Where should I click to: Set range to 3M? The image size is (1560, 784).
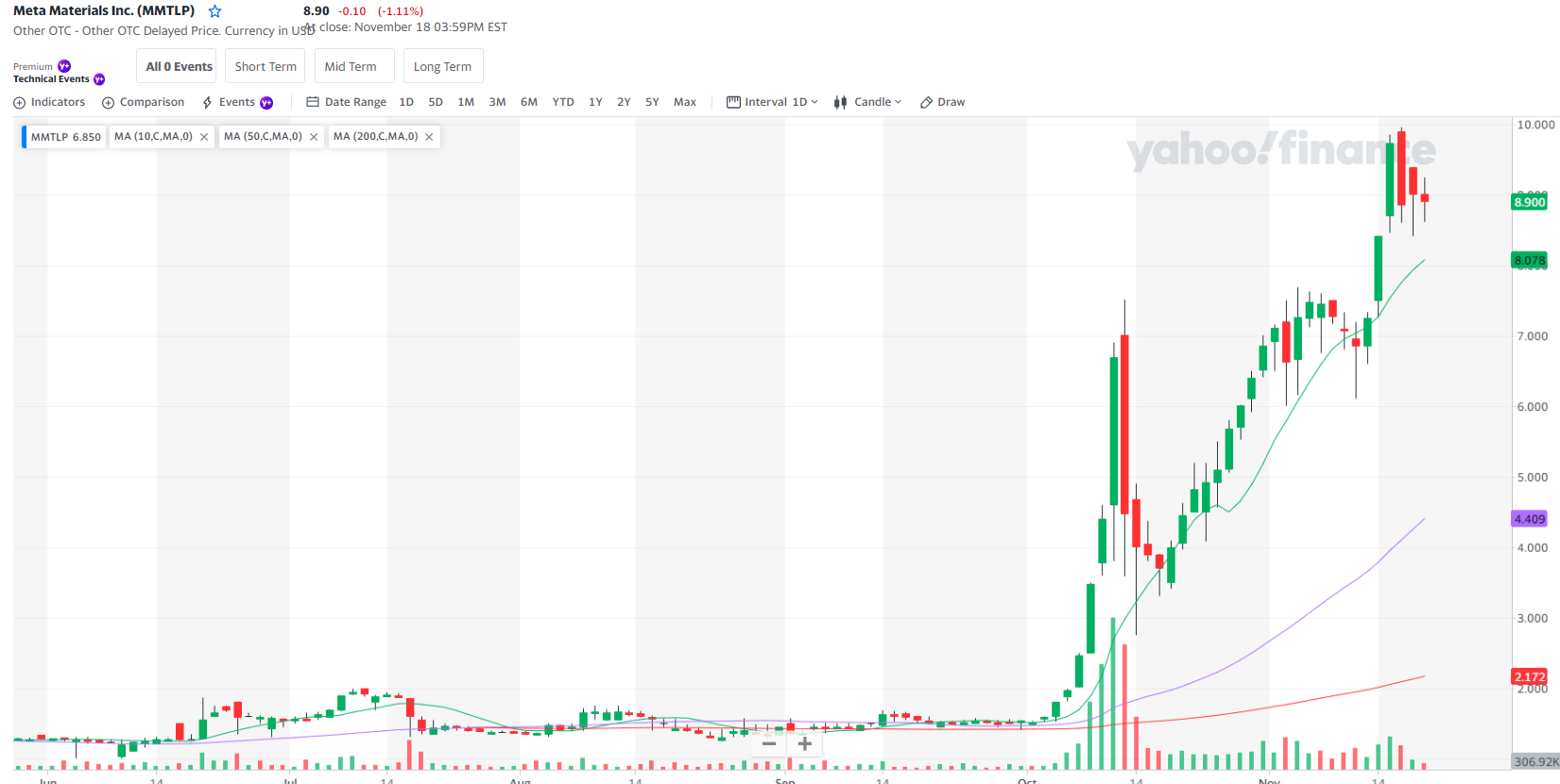tap(497, 102)
